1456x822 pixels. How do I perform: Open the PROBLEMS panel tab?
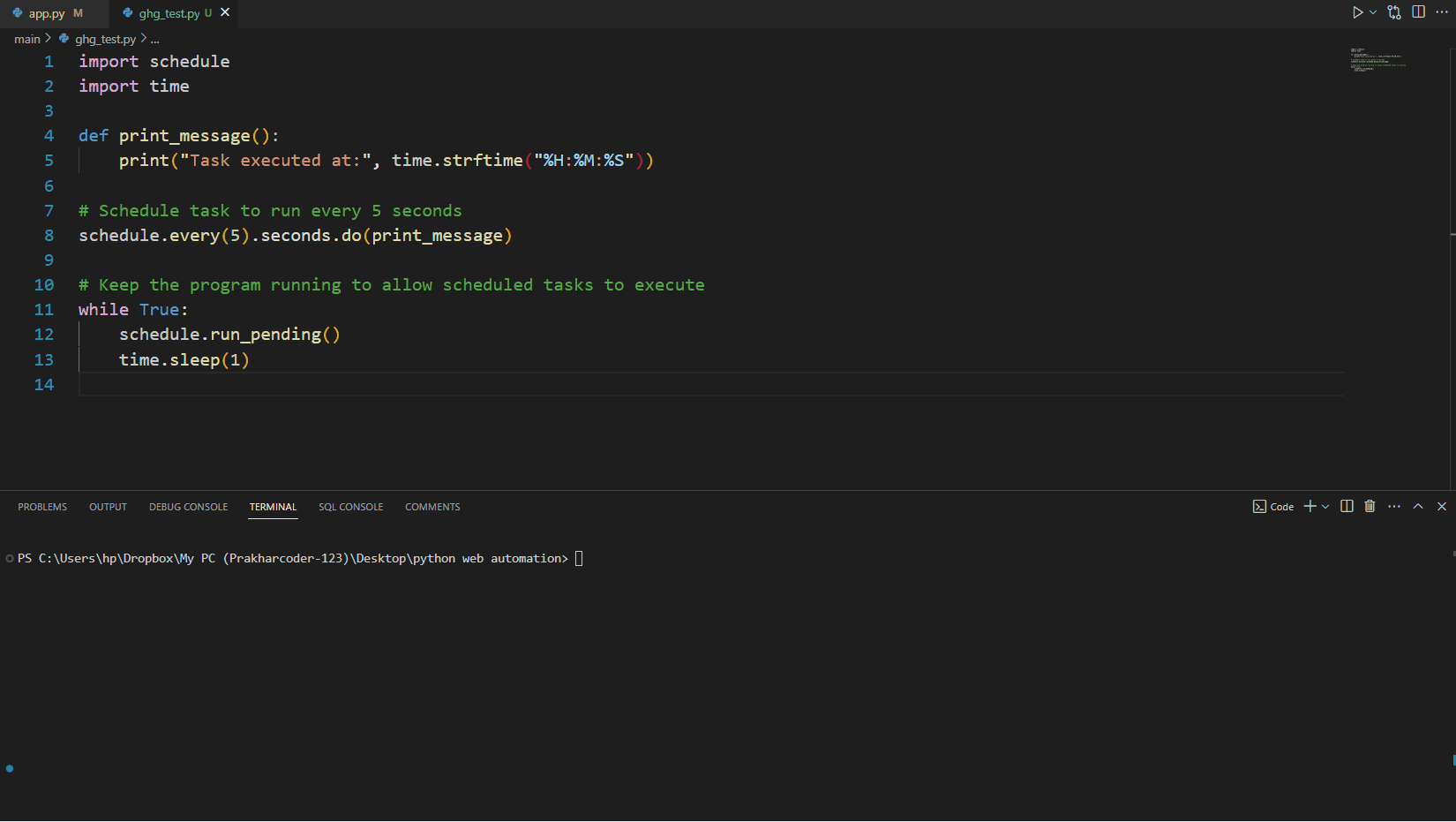coord(42,507)
